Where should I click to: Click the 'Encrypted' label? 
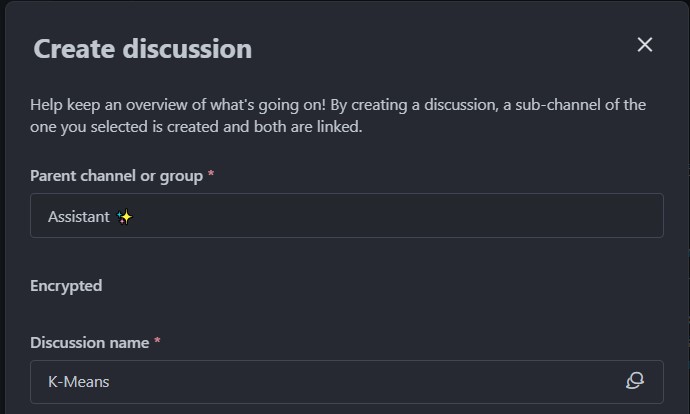pyautogui.click(x=66, y=286)
